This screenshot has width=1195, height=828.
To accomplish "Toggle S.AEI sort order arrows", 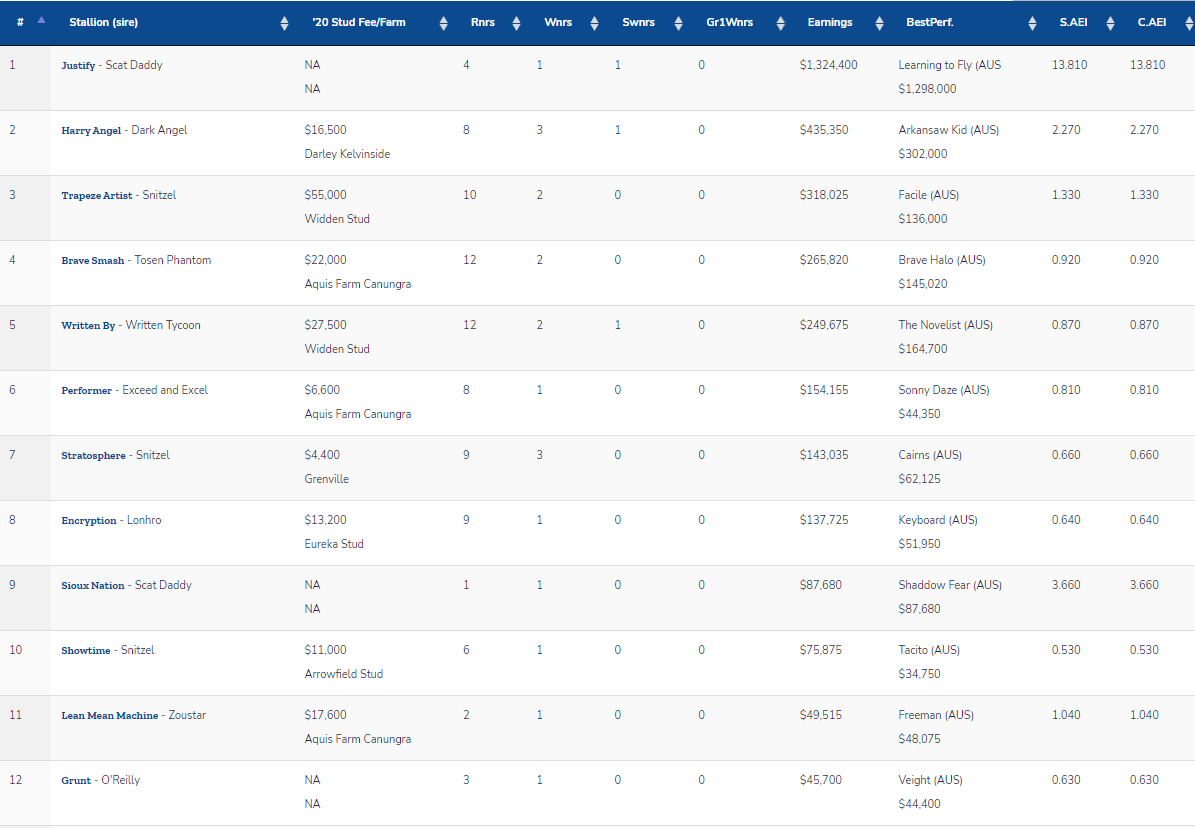I will [1109, 23].
